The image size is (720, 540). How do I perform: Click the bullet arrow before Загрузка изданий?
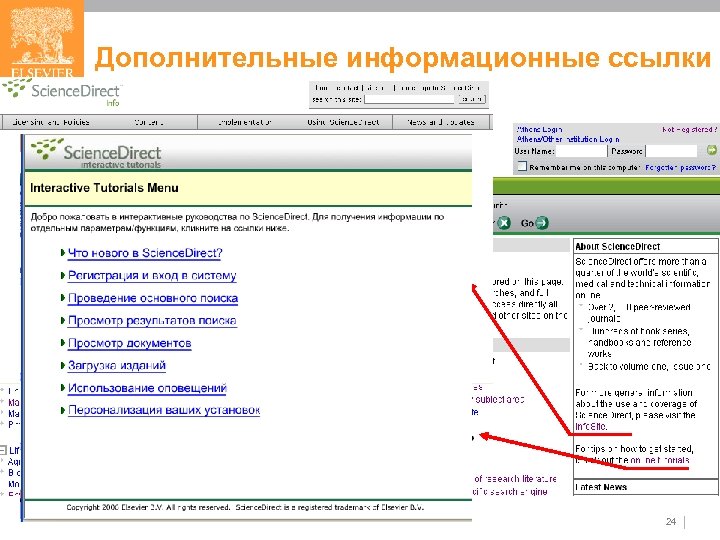point(63,366)
